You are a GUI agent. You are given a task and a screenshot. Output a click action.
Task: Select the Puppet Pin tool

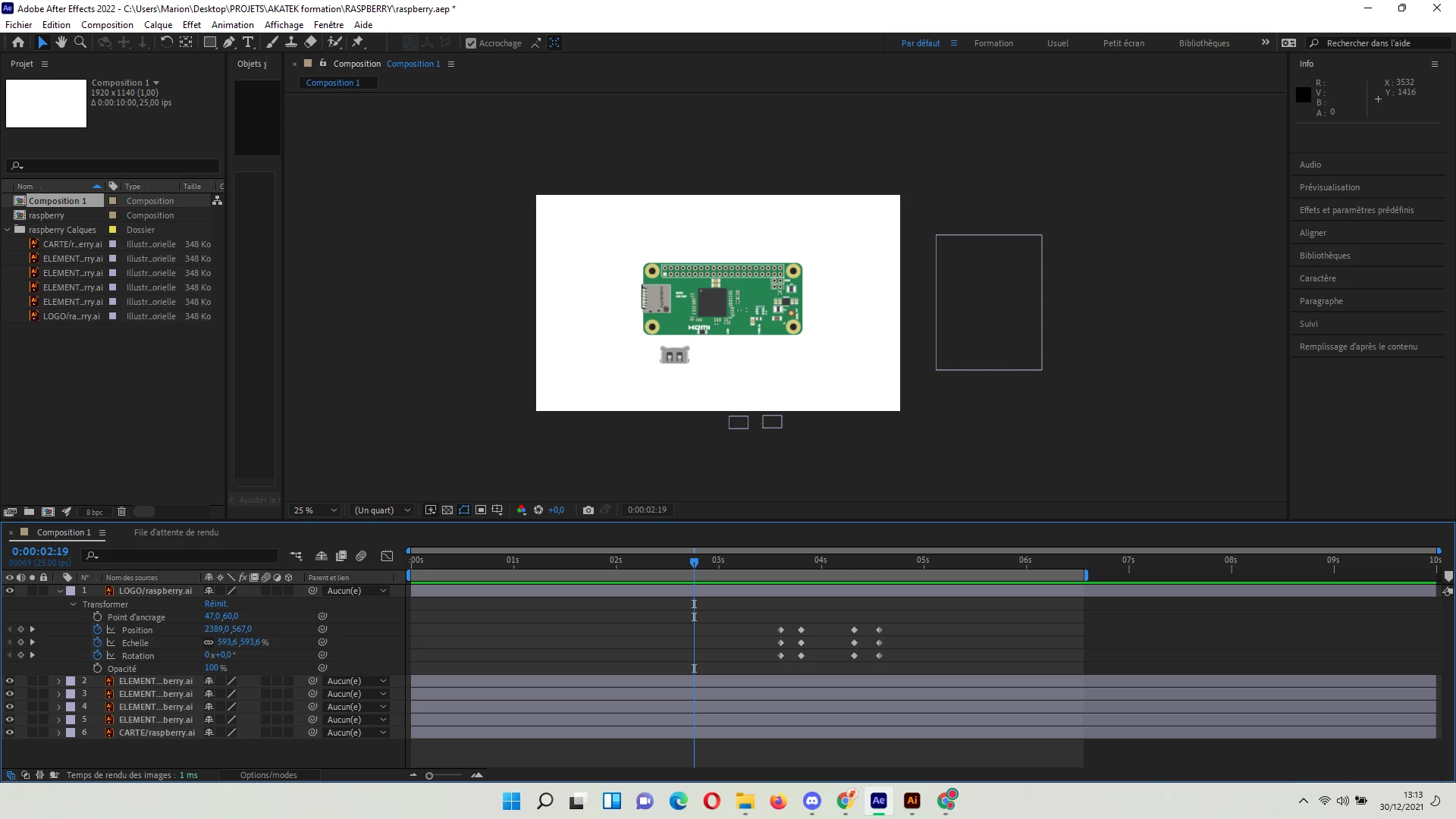pos(358,42)
